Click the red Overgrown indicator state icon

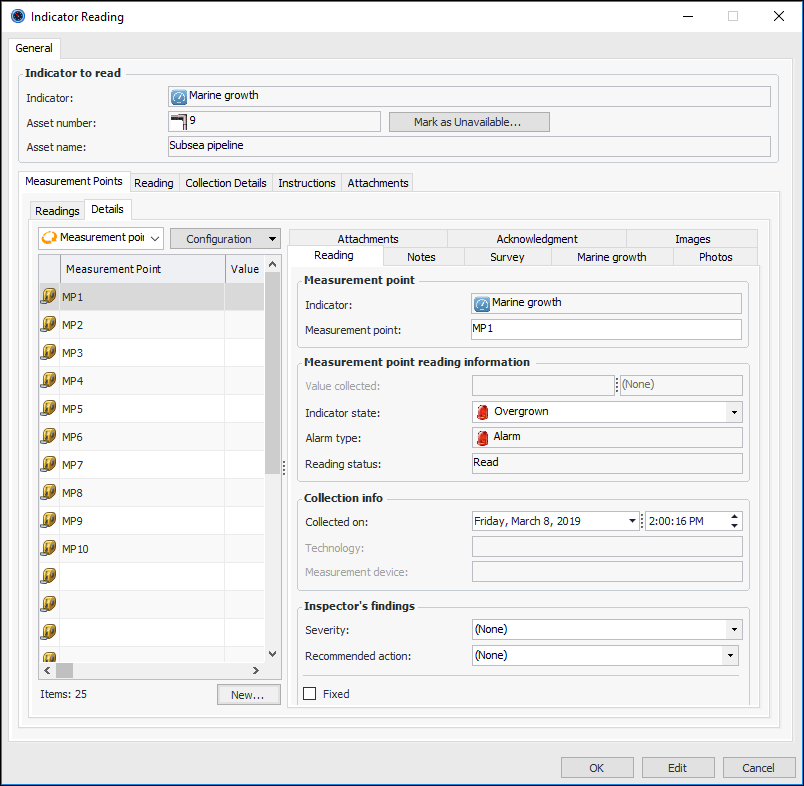(x=482, y=412)
